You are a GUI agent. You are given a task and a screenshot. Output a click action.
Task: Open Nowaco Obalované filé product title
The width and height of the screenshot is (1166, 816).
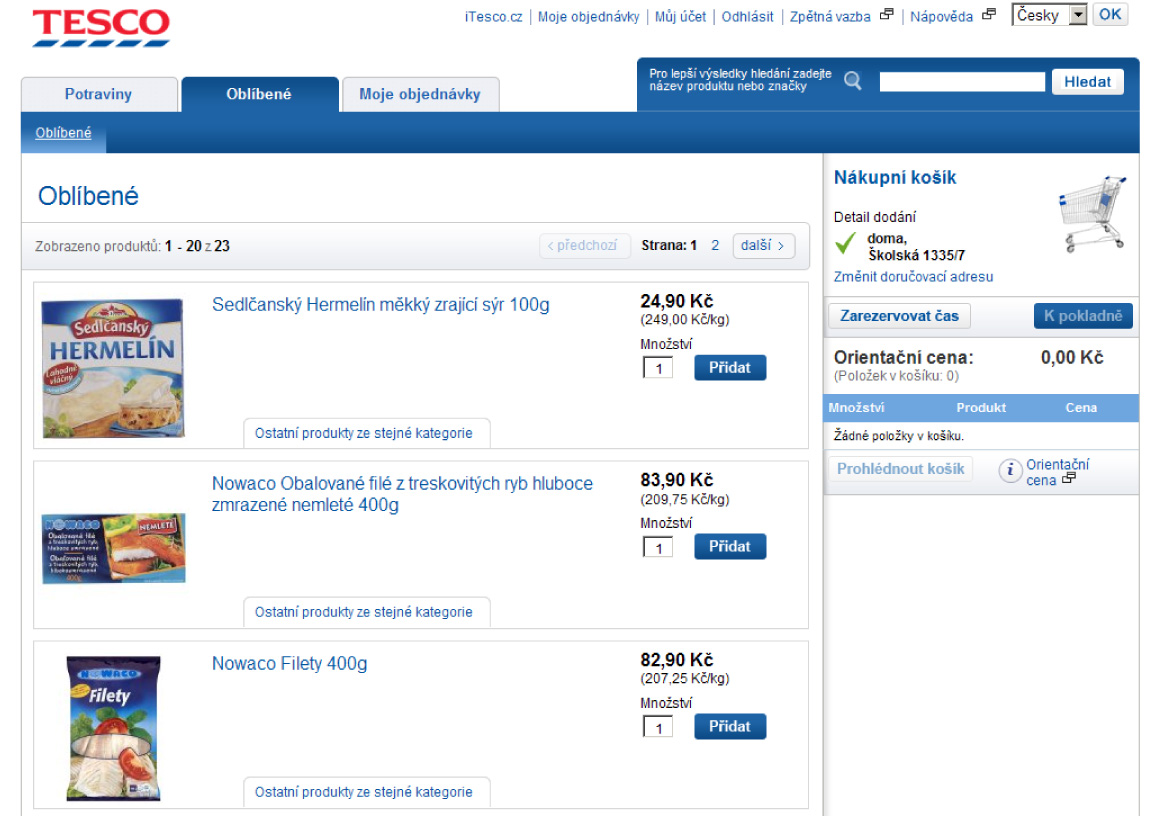[x=402, y=494]
